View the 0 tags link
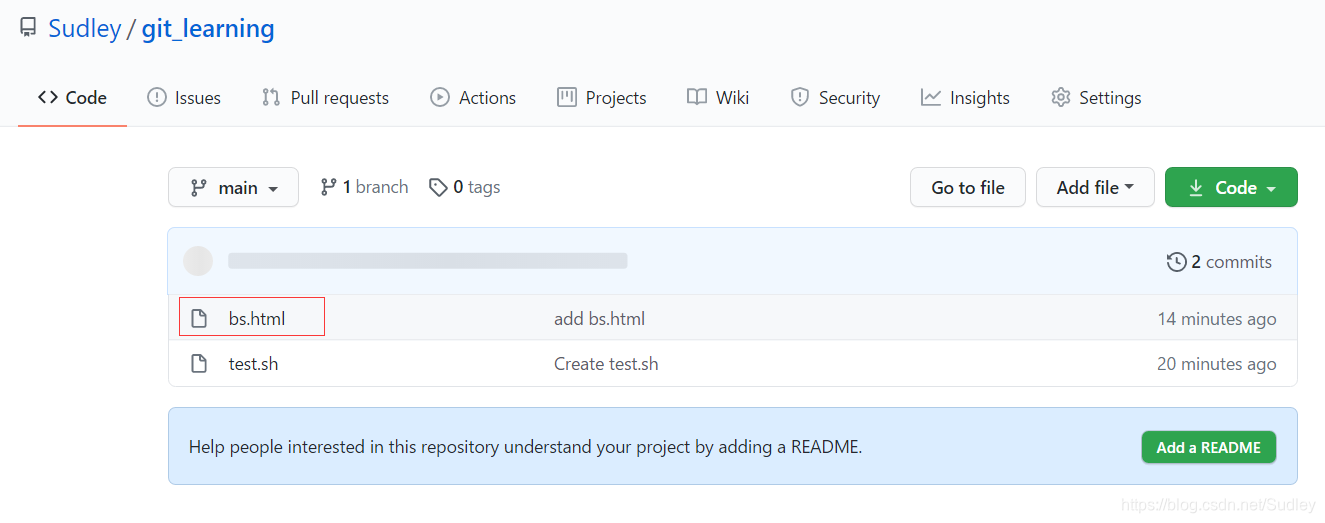 pyautogui.click(x=465, y=187)
